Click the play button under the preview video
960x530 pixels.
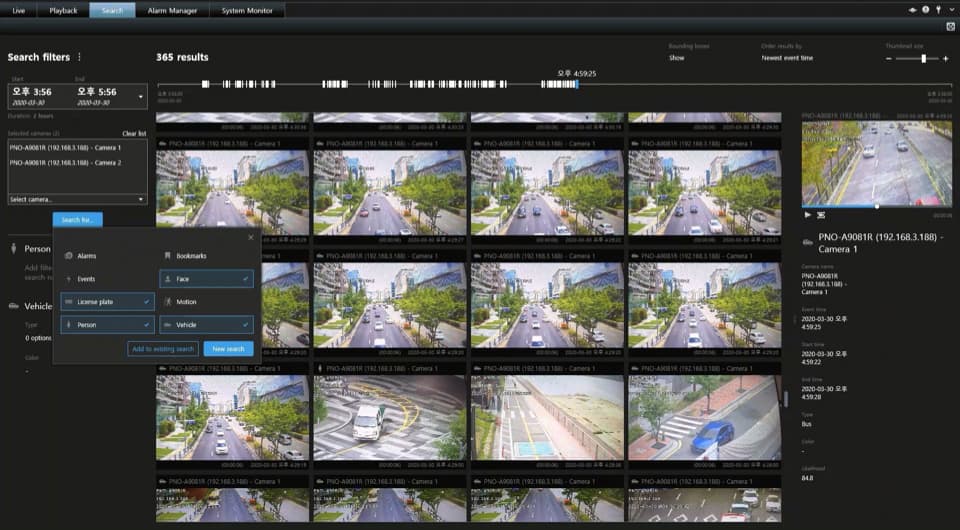808,215
